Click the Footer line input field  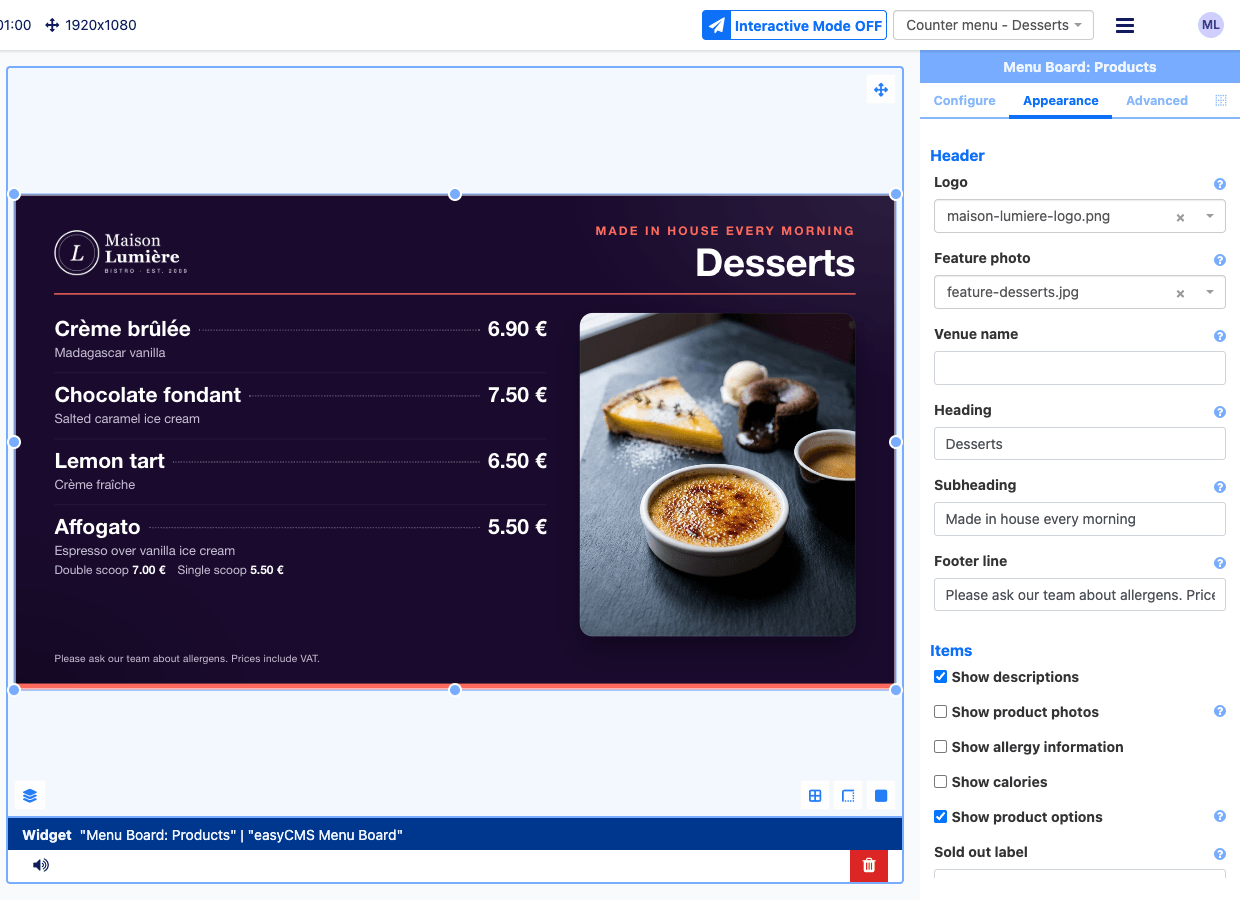pyautogui.click(x=1080, y=595)
